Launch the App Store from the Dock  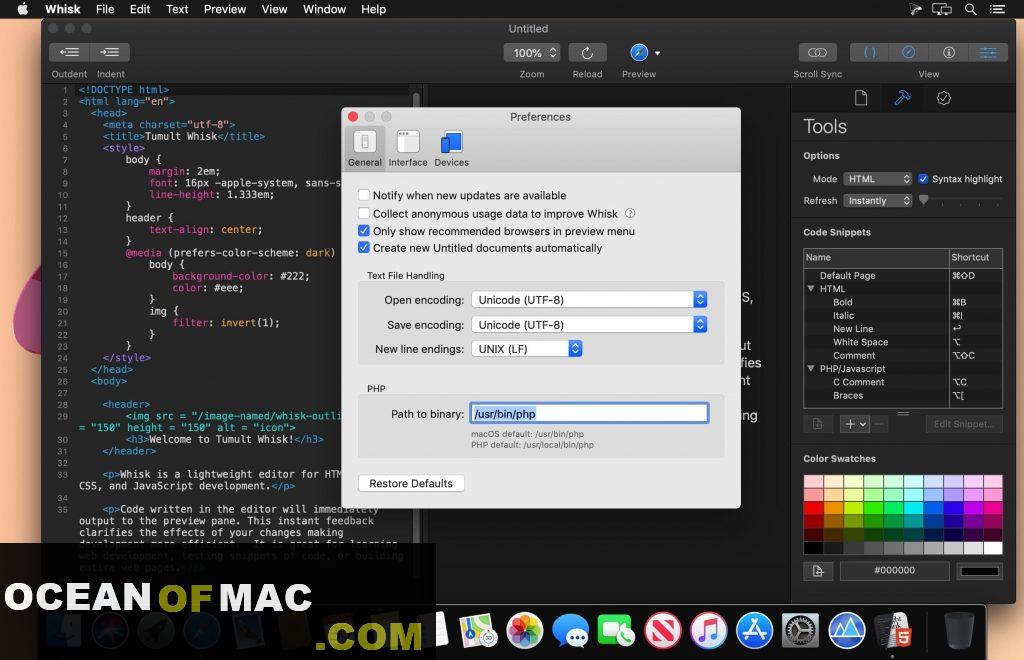coord(754,631)
